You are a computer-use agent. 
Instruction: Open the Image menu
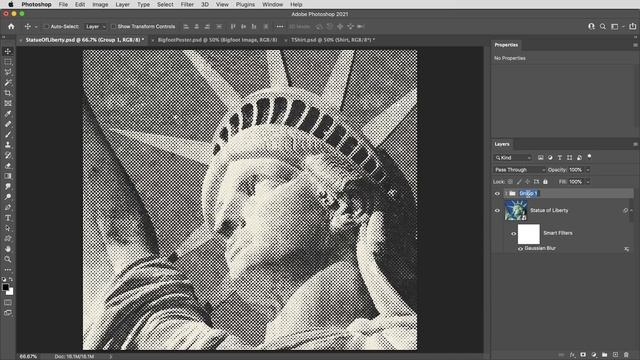(x=100, y=4)
